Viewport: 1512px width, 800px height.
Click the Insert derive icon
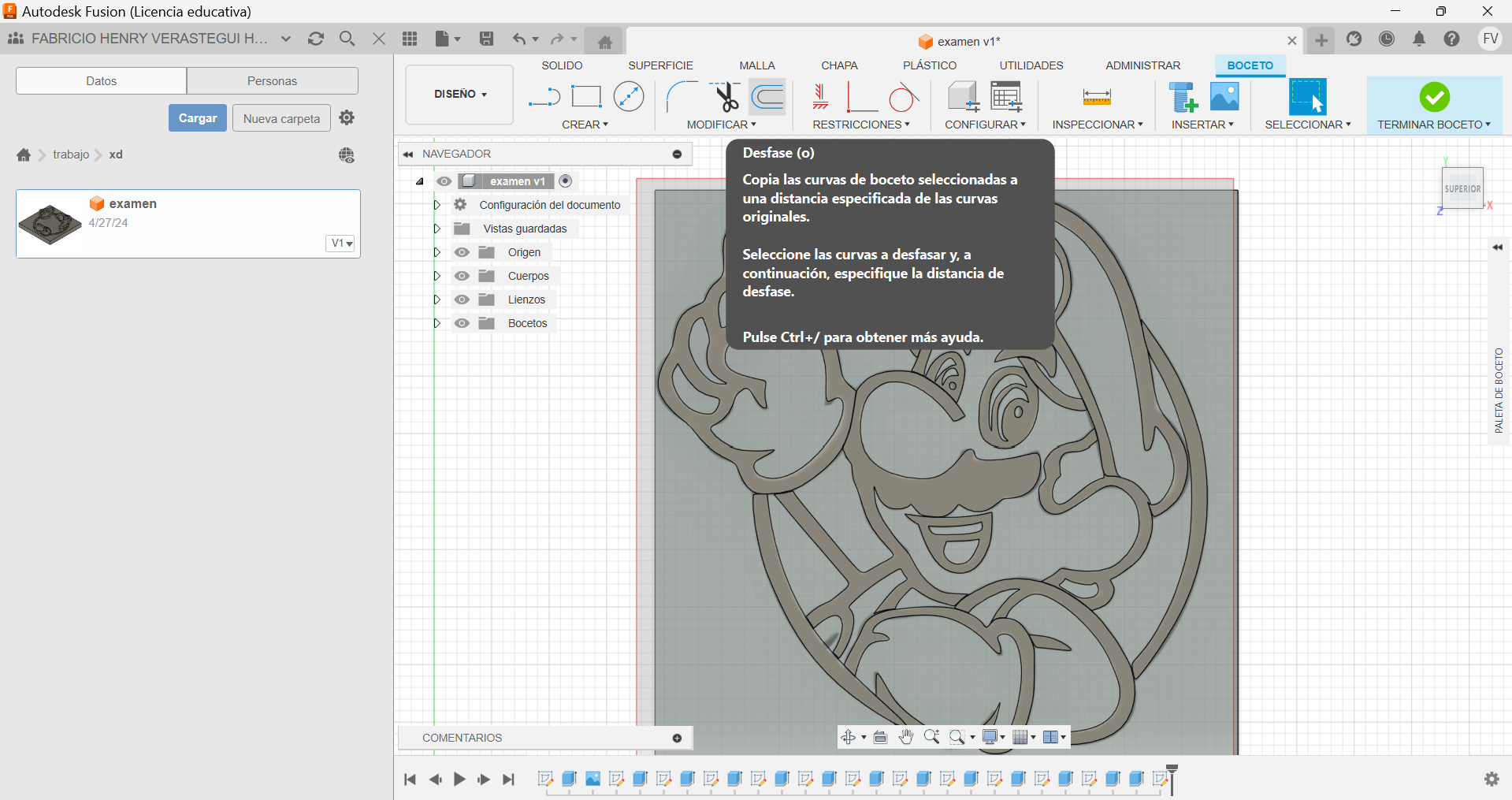[1183, 97]
